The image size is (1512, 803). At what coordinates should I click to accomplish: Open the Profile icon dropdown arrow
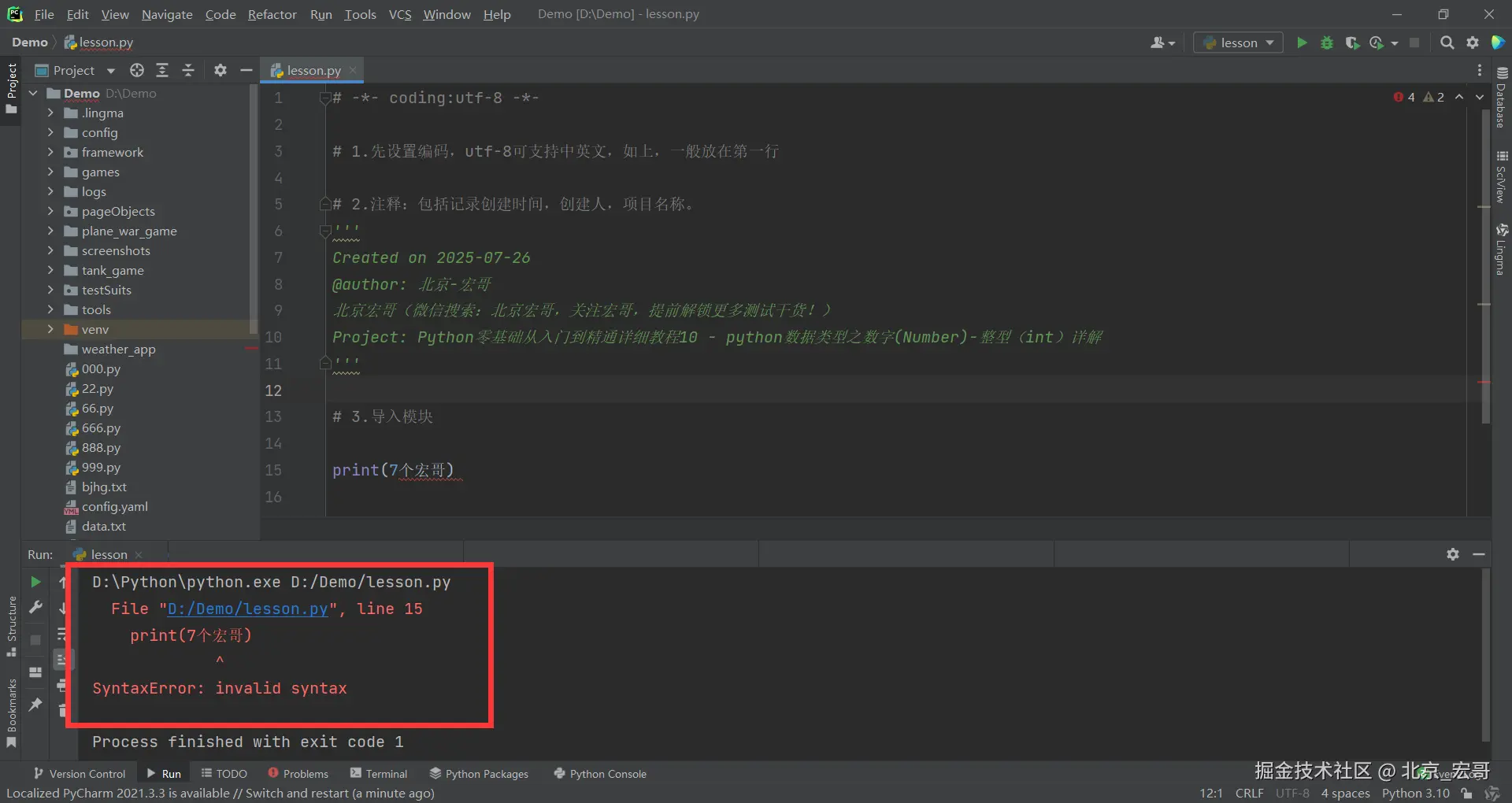click(1395, 43)
